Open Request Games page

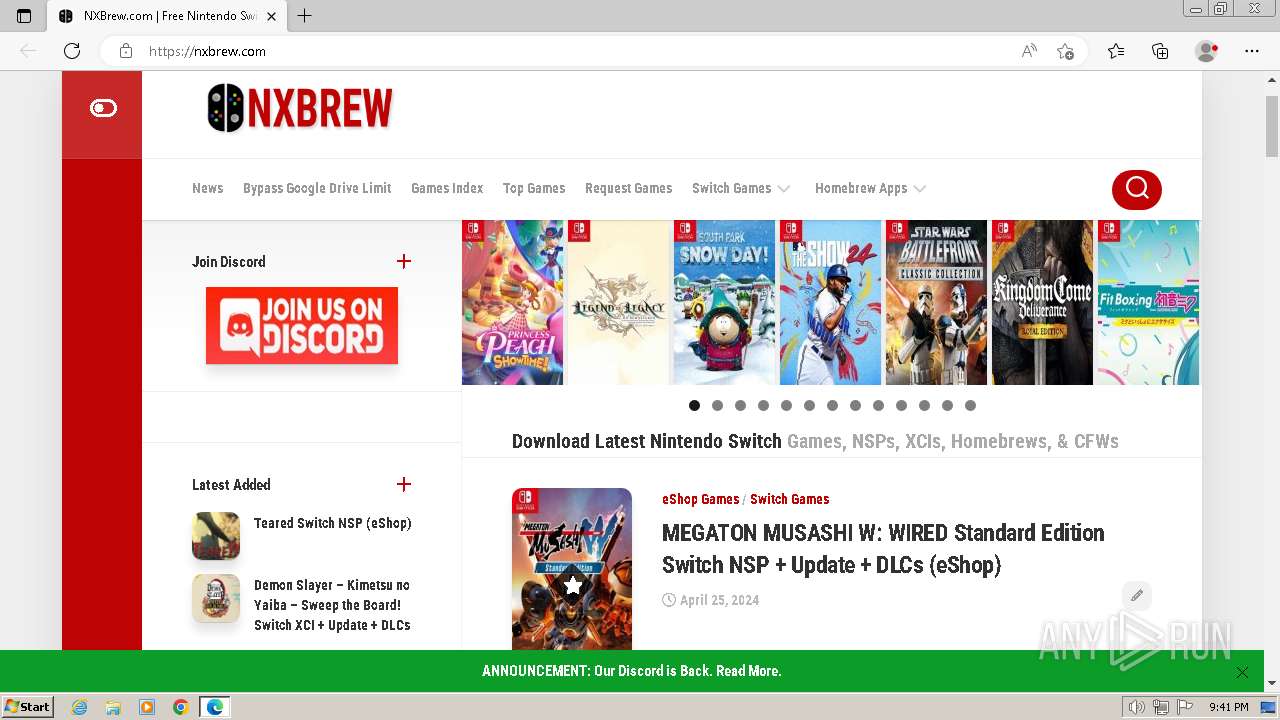628,188
